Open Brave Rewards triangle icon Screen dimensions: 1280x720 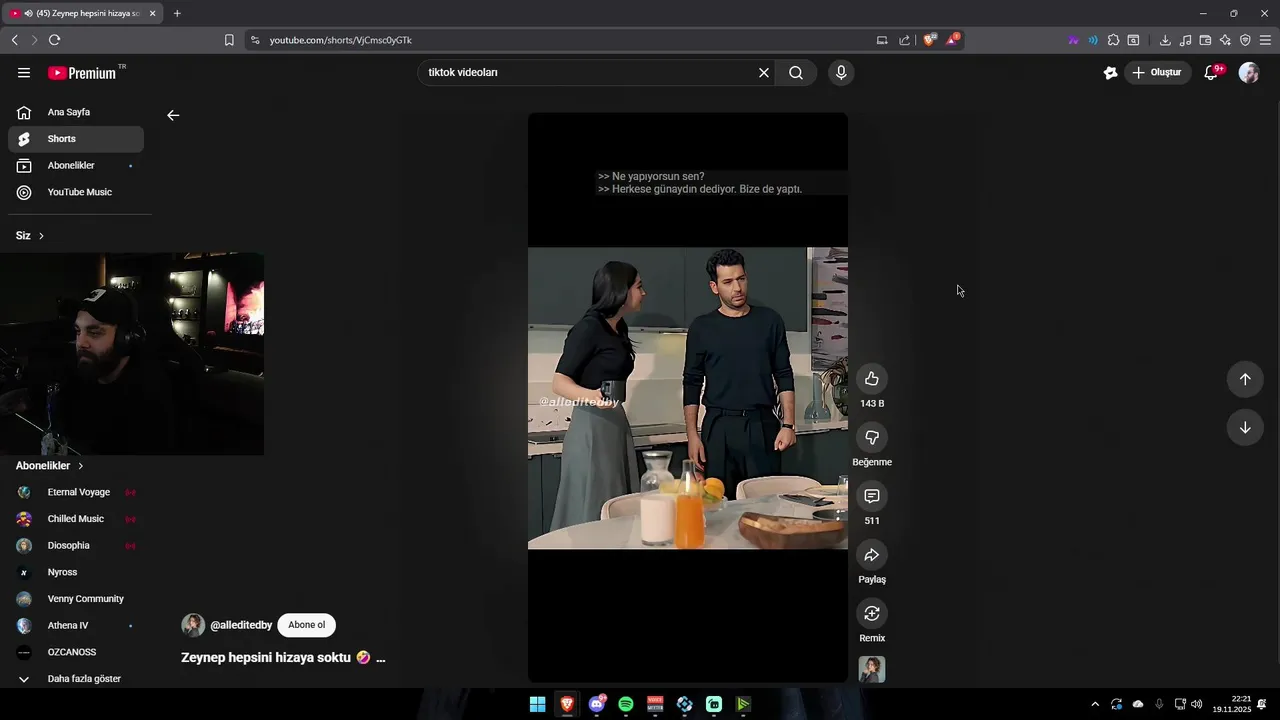click(x=953, y=40)
